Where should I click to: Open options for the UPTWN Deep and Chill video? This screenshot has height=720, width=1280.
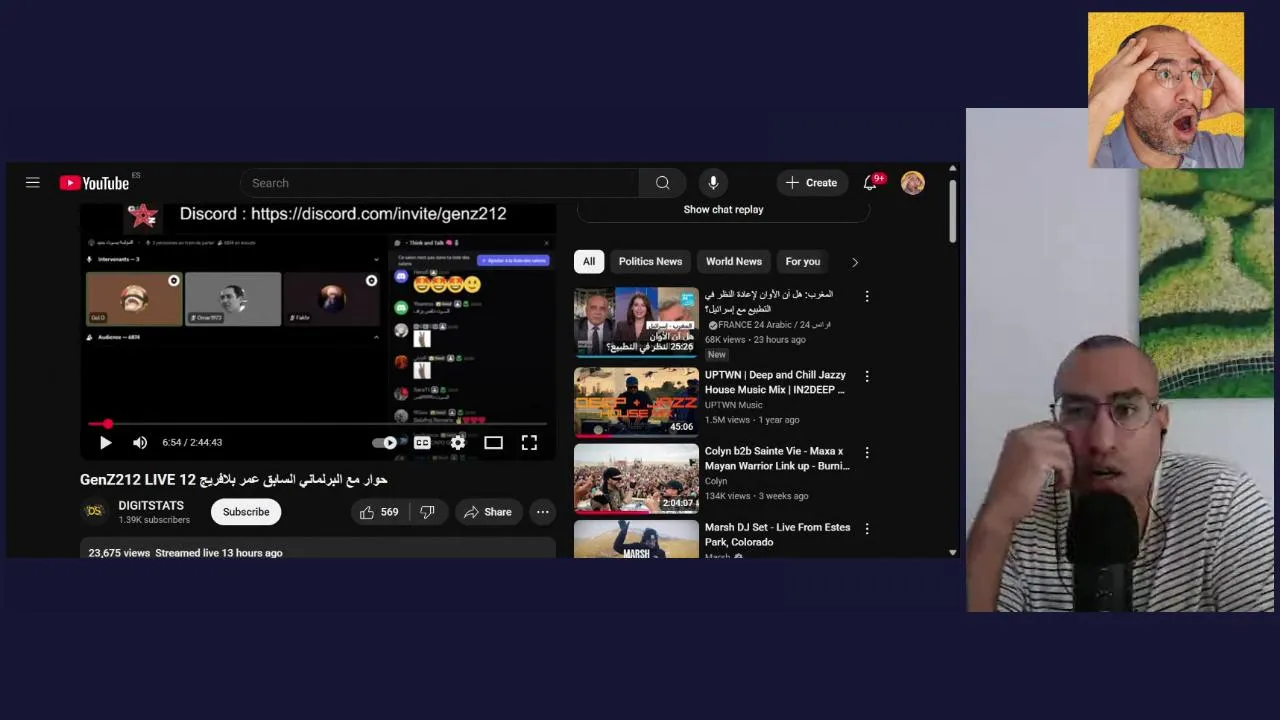point(867,376)
